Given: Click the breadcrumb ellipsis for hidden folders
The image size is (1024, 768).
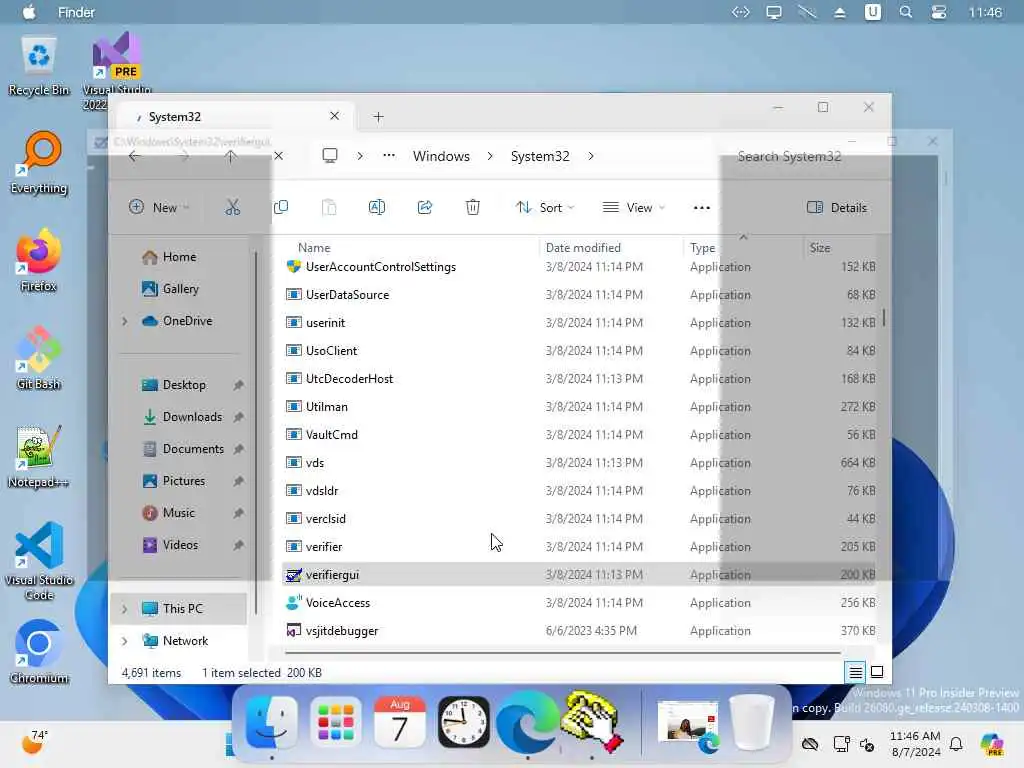Looking at the screenshot, I should click(389, 156).
